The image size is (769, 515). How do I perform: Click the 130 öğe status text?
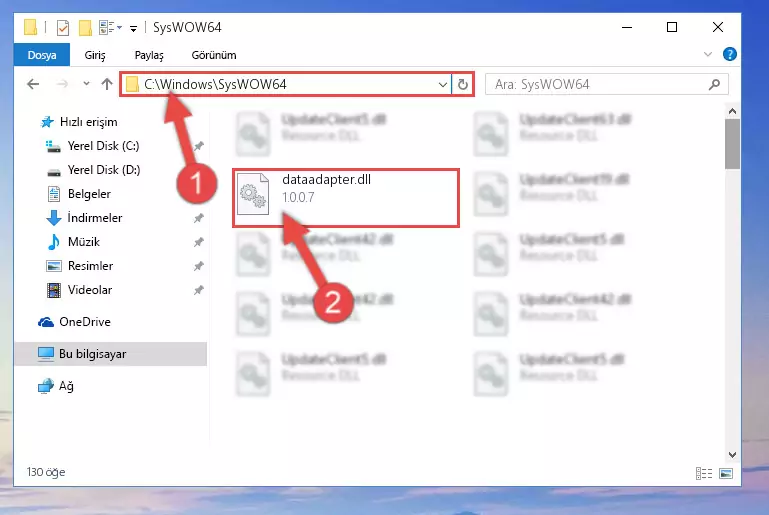coord(46,472)
